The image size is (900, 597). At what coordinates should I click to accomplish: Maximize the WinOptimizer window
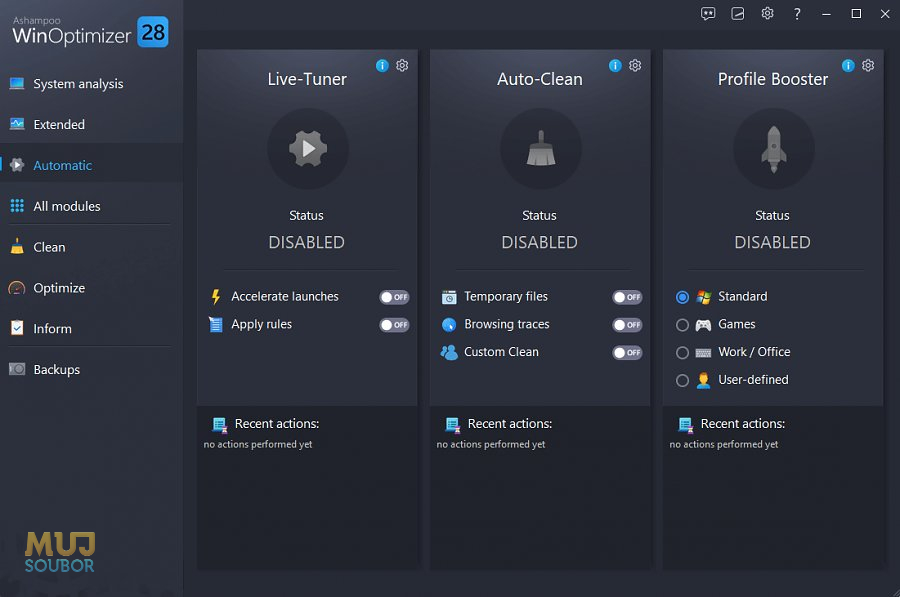pos(856,14)
